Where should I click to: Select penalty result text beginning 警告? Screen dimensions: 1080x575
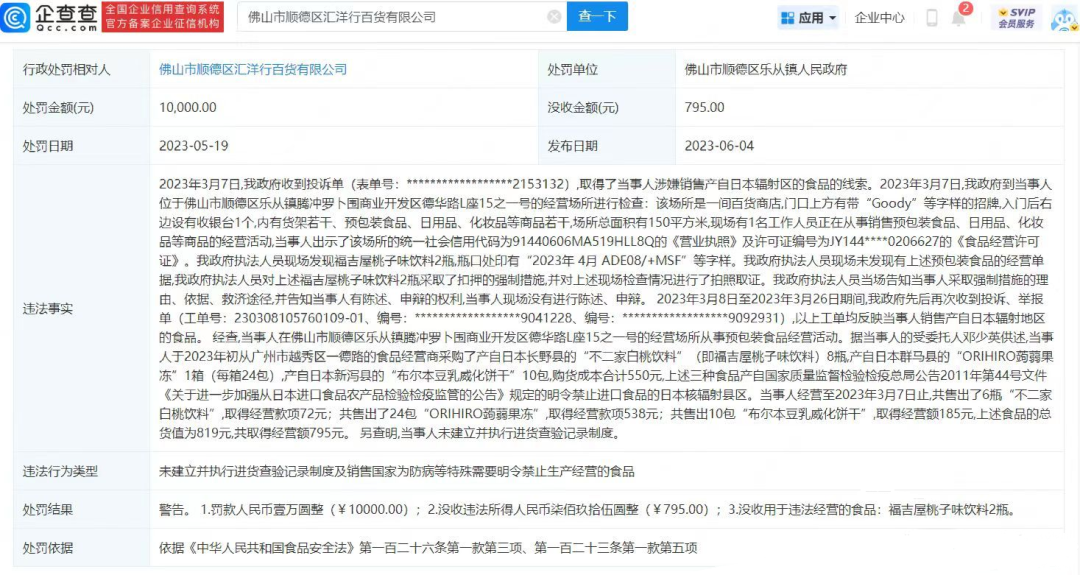(587, 510)
